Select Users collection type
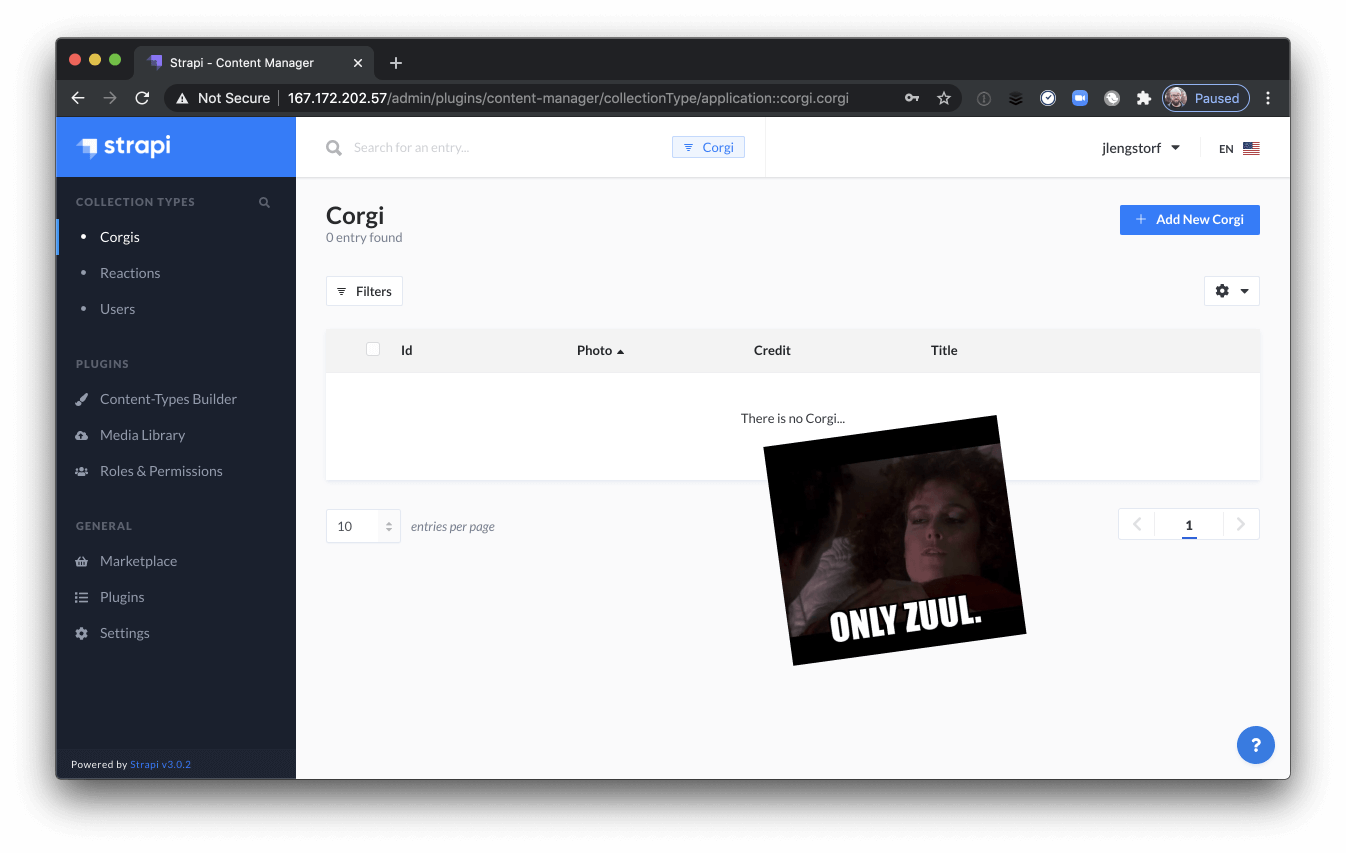The width and height of the screenshot is (1346, 853). click(x=117, y=309)
